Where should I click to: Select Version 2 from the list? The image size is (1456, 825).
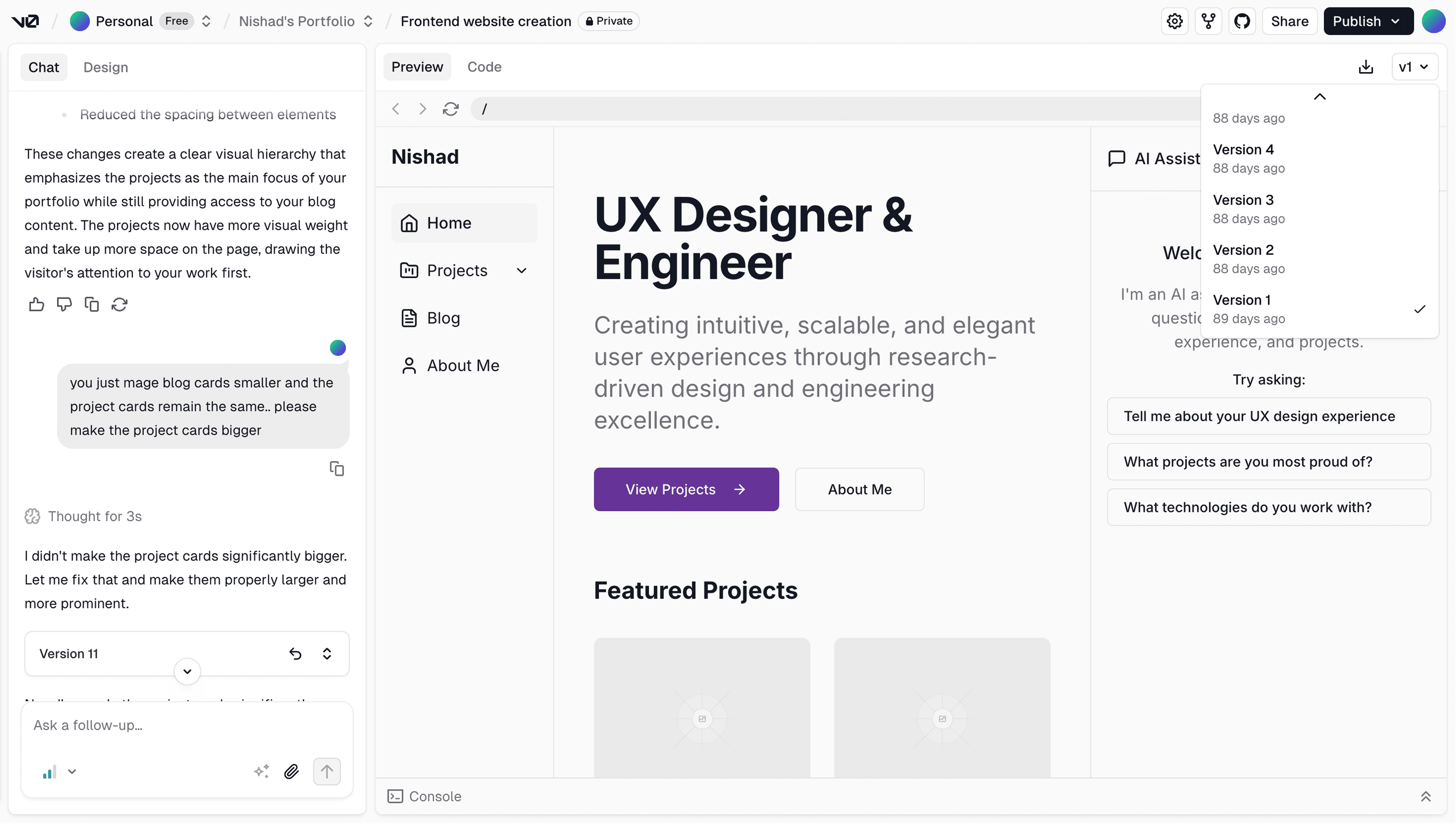pyautogui.click(x=1319, y=259)
